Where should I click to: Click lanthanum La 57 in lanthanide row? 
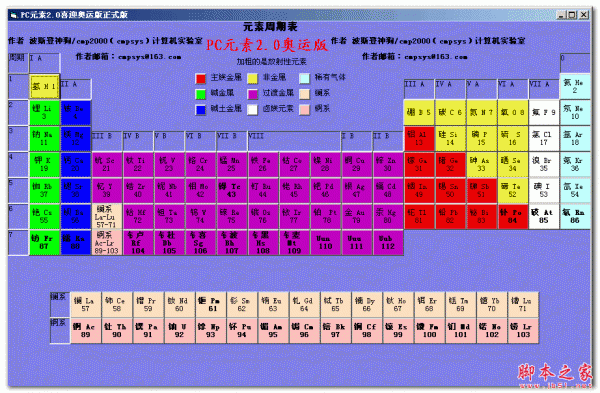[x=86, y=305]
